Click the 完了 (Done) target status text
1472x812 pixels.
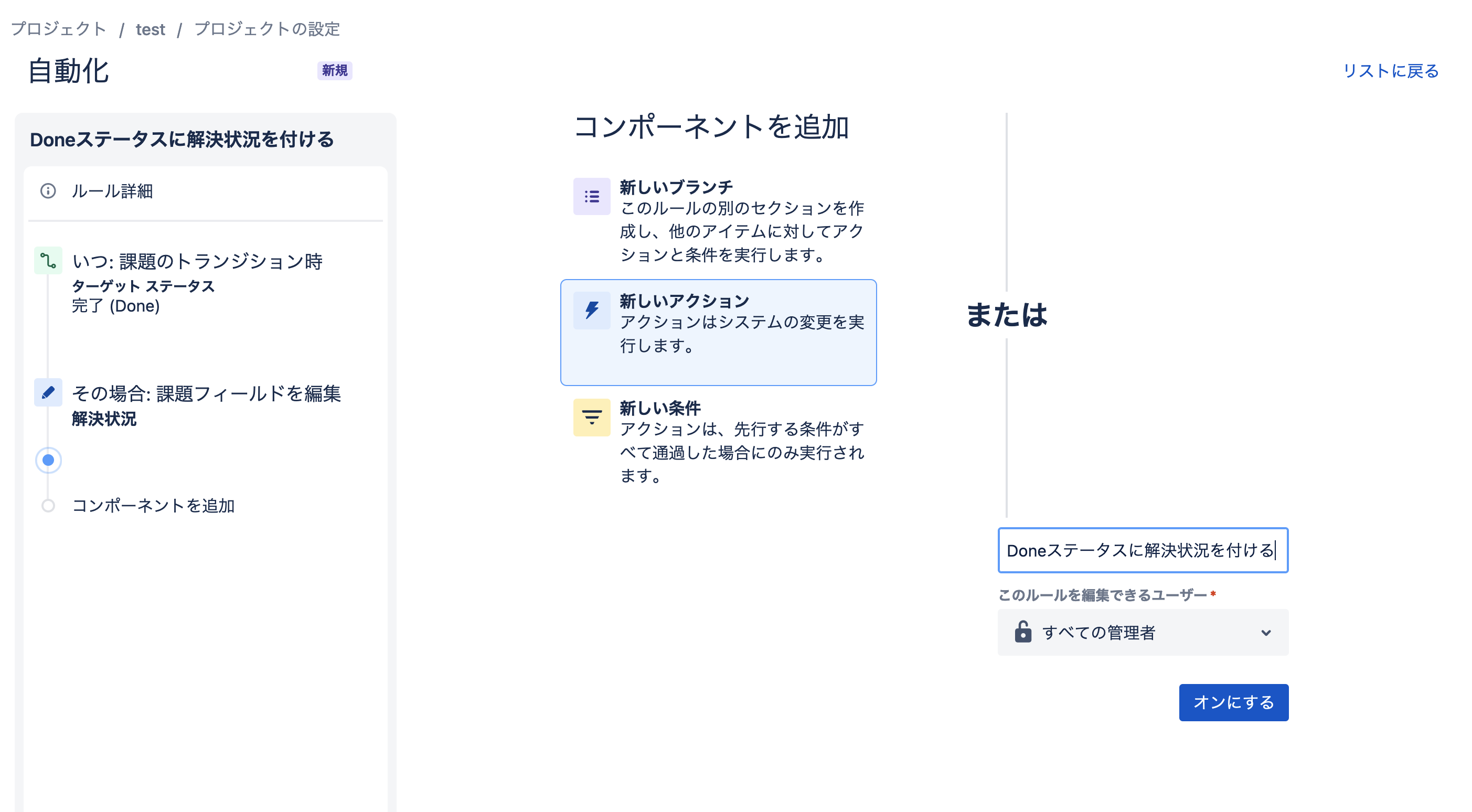(x=115, y=306)
